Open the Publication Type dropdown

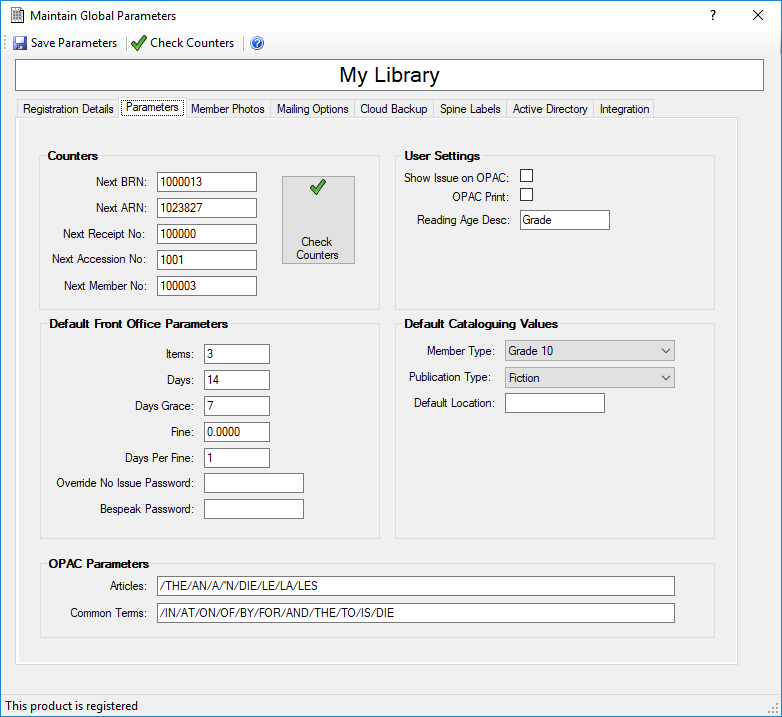pyautogui.click(x=589, y=377)
